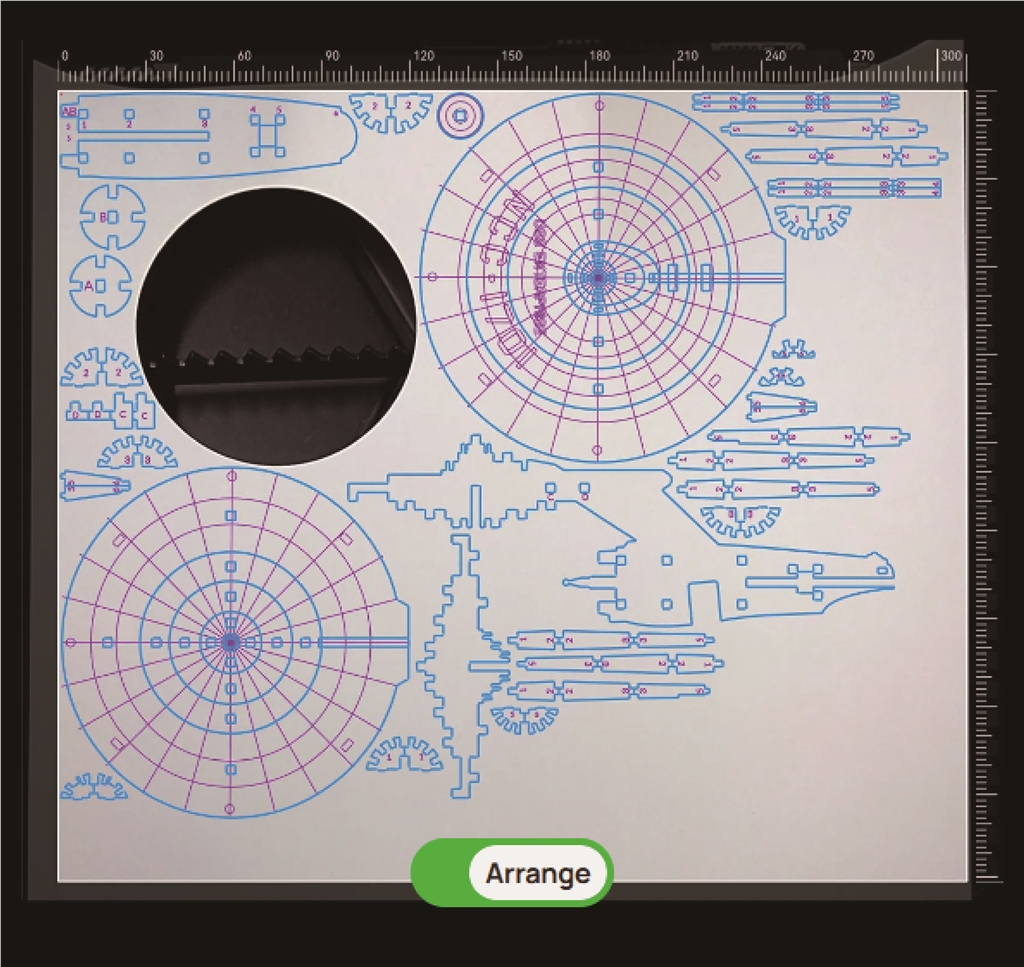Select the bracket piece labeled C and D

(x=110, y=411)
